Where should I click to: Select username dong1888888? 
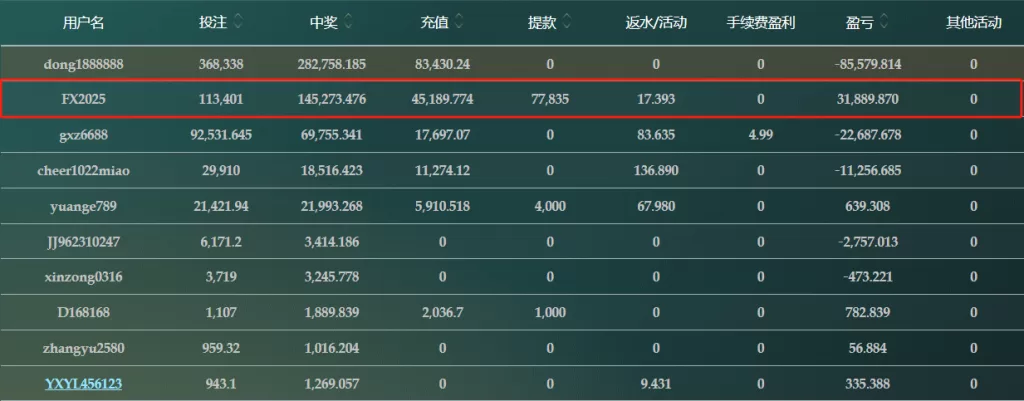click(x=84, y=64)
